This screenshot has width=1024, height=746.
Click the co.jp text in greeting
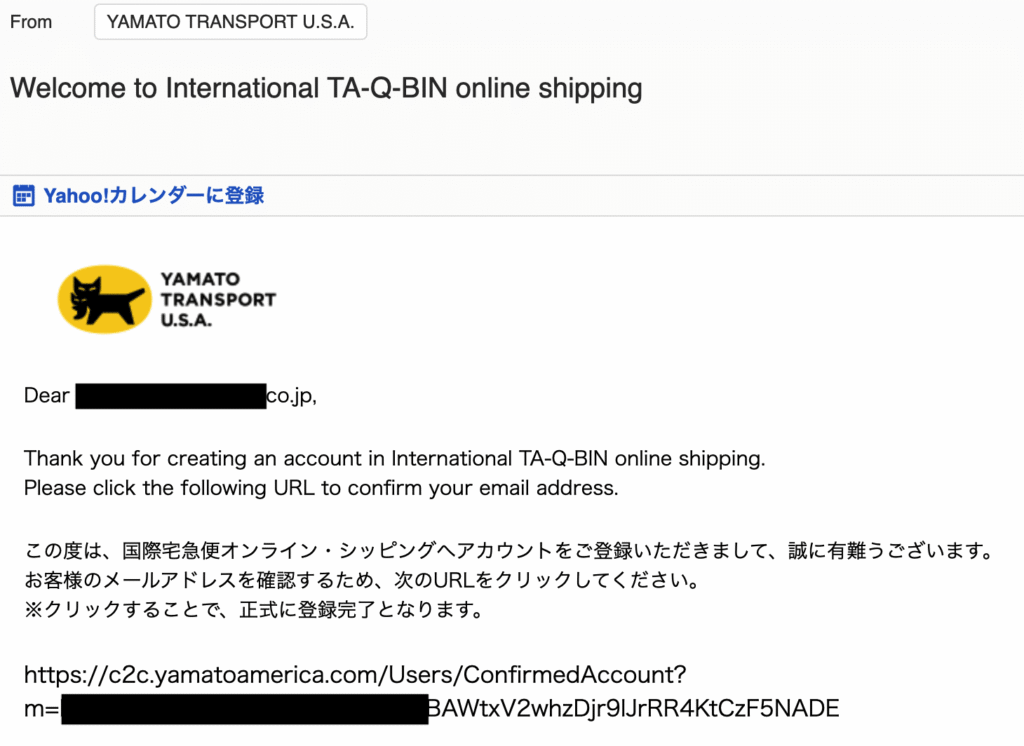pos(291,396)
